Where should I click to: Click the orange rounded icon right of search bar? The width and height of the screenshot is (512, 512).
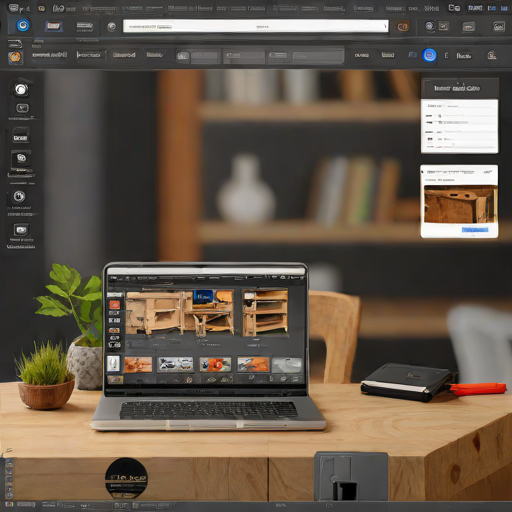pos(403,27)
